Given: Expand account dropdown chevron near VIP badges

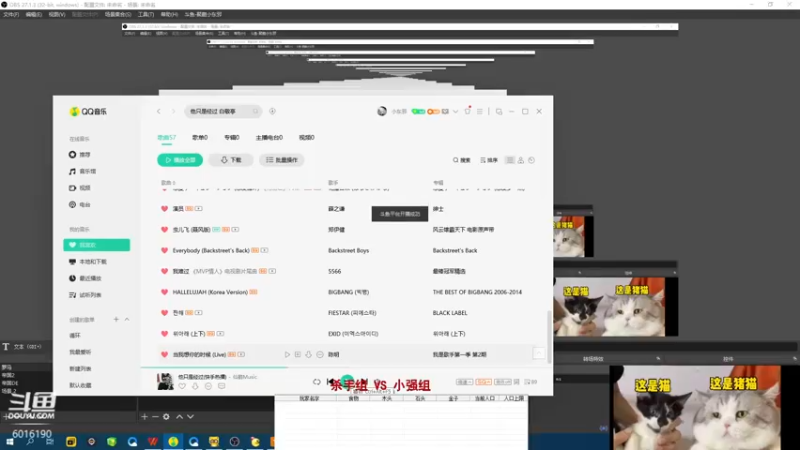Looking at the screenshot, I should pos(455,111).
